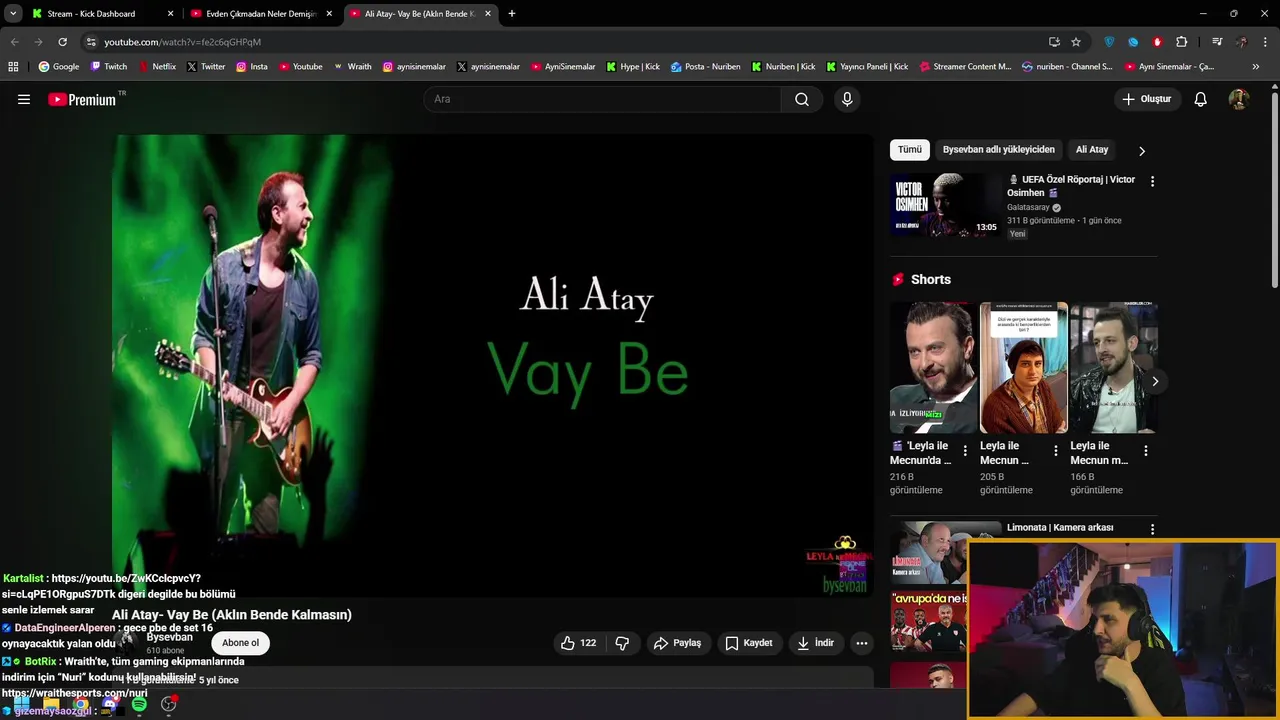Open the nuriben - Channel S... bookmark
The width and height of the screenshot is (1280, 720).
pos(1067,67)
